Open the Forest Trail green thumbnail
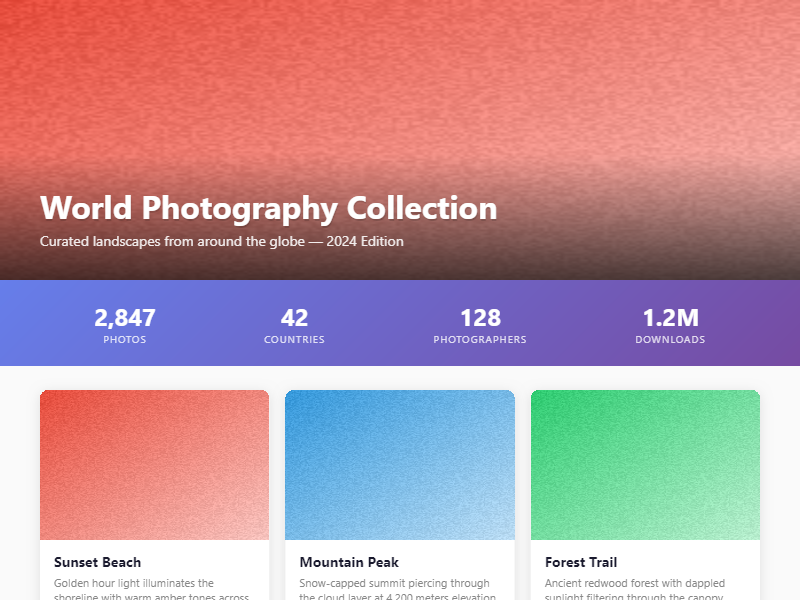800x600 pixels. (x=645, y=465)
